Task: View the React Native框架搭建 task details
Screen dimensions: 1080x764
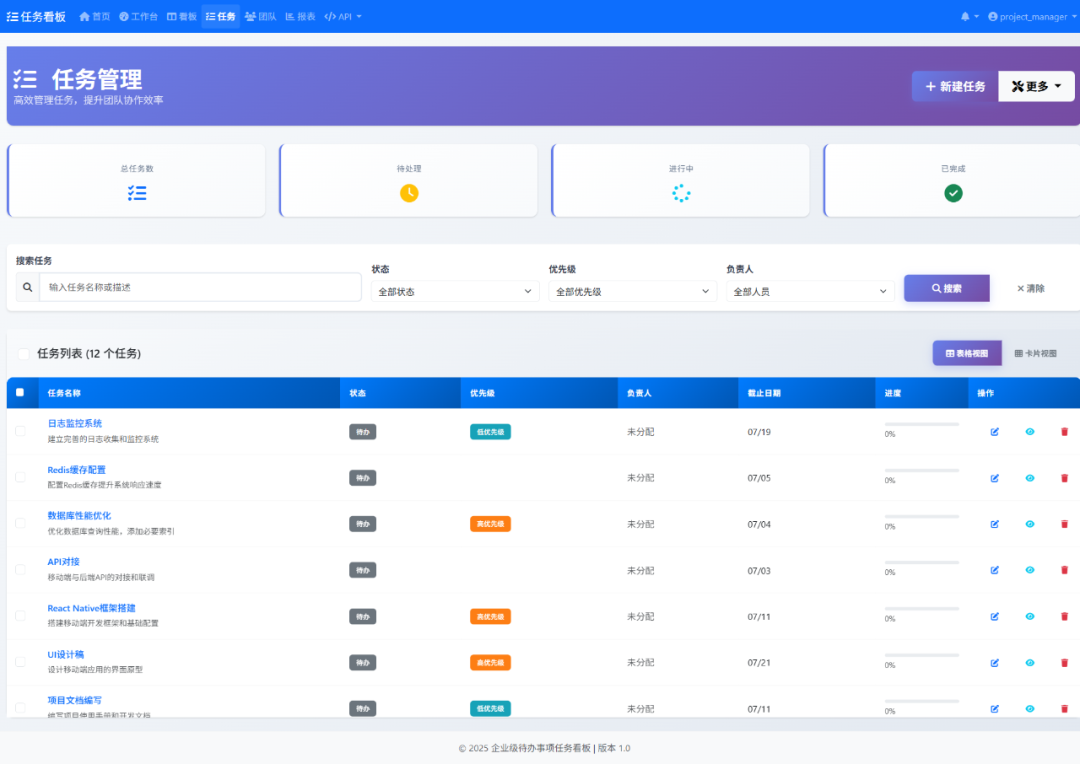Action: (x=1030, y=617)
